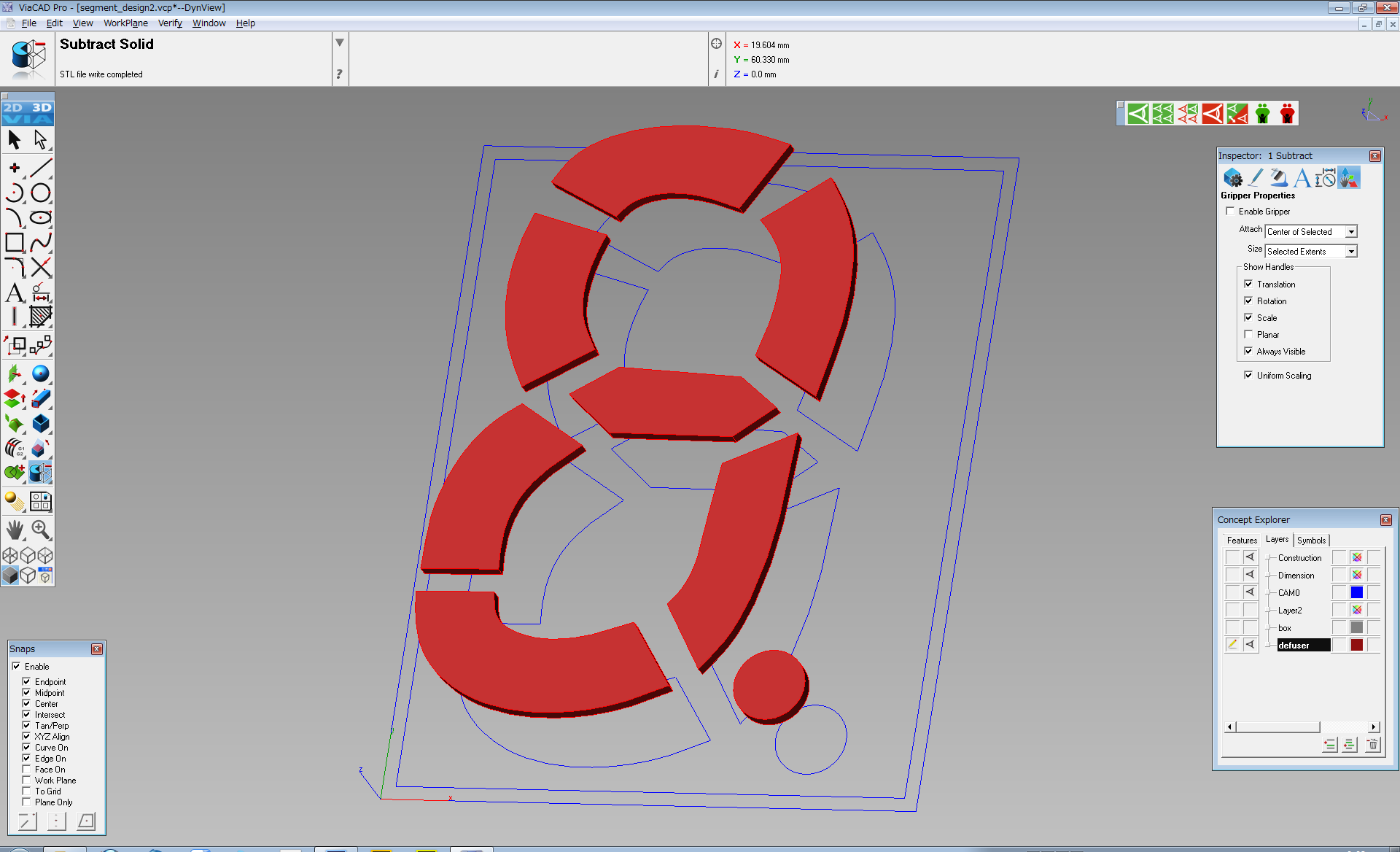Select the blue Solid block tool

(x=41, y=423)
